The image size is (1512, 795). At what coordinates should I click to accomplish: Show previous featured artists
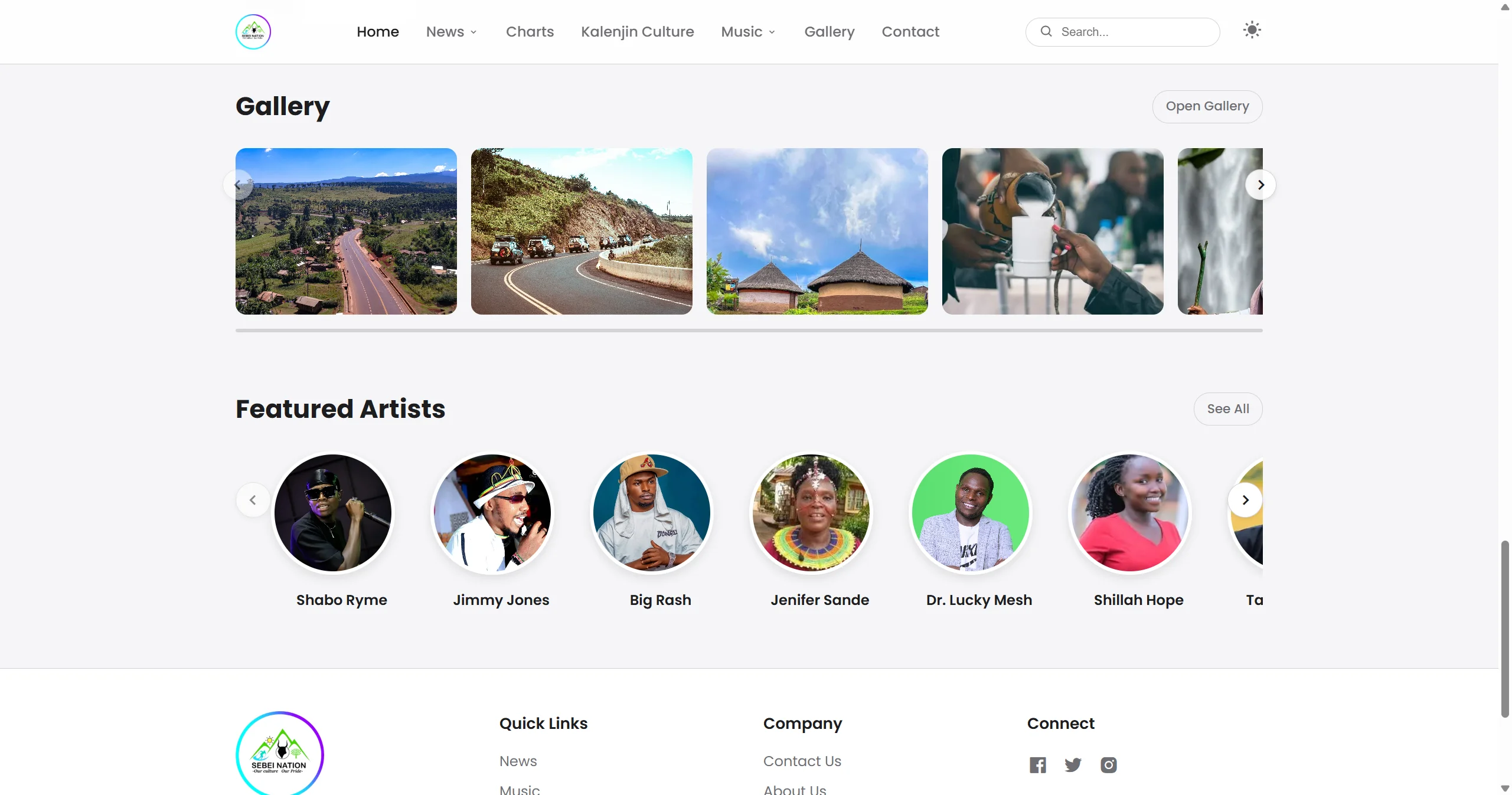253,500
